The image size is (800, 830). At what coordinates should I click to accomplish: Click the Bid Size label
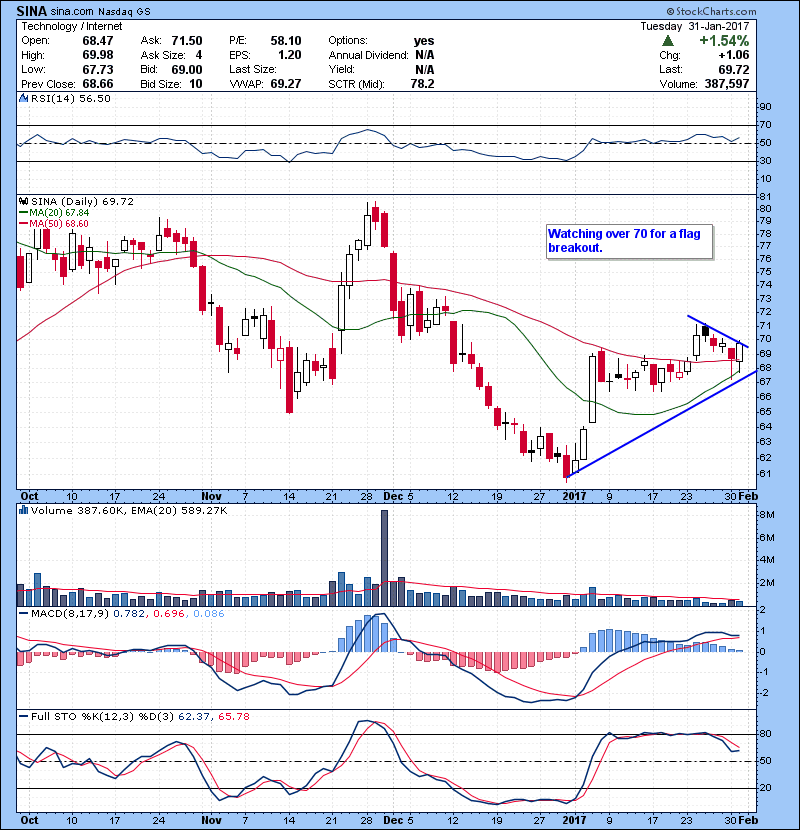coord(161,84)
